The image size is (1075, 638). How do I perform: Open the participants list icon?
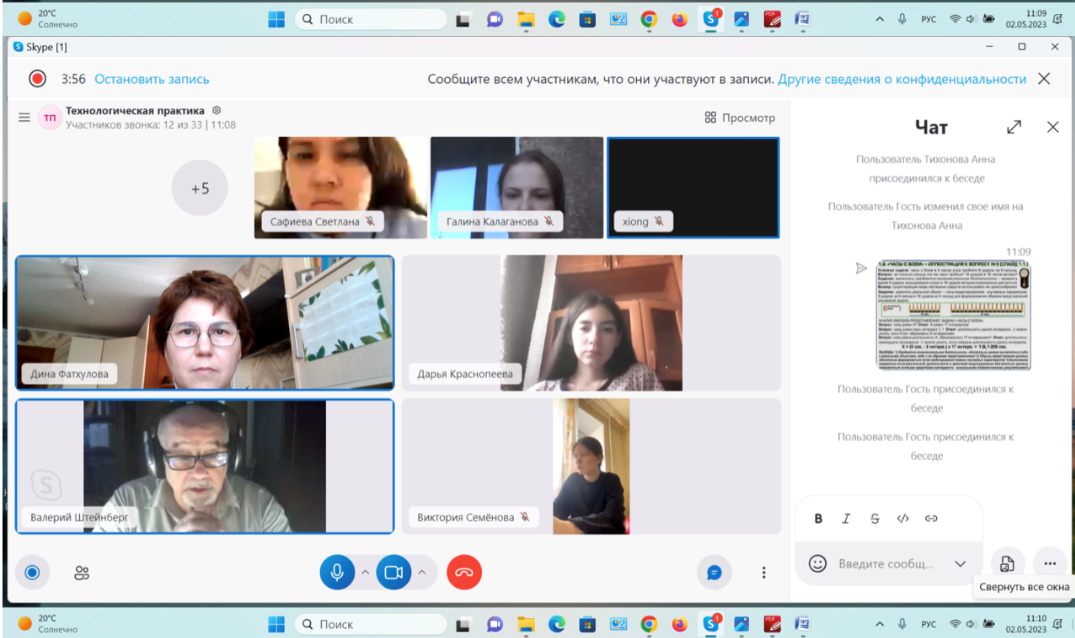[x=82, y=573]
